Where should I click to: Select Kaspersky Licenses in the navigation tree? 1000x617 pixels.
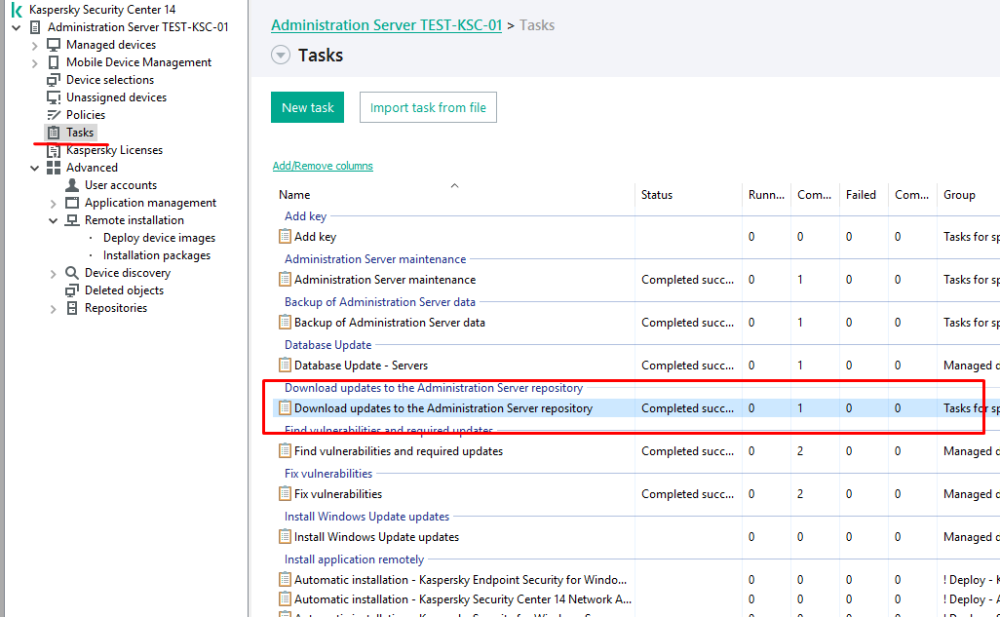[114, 150]
